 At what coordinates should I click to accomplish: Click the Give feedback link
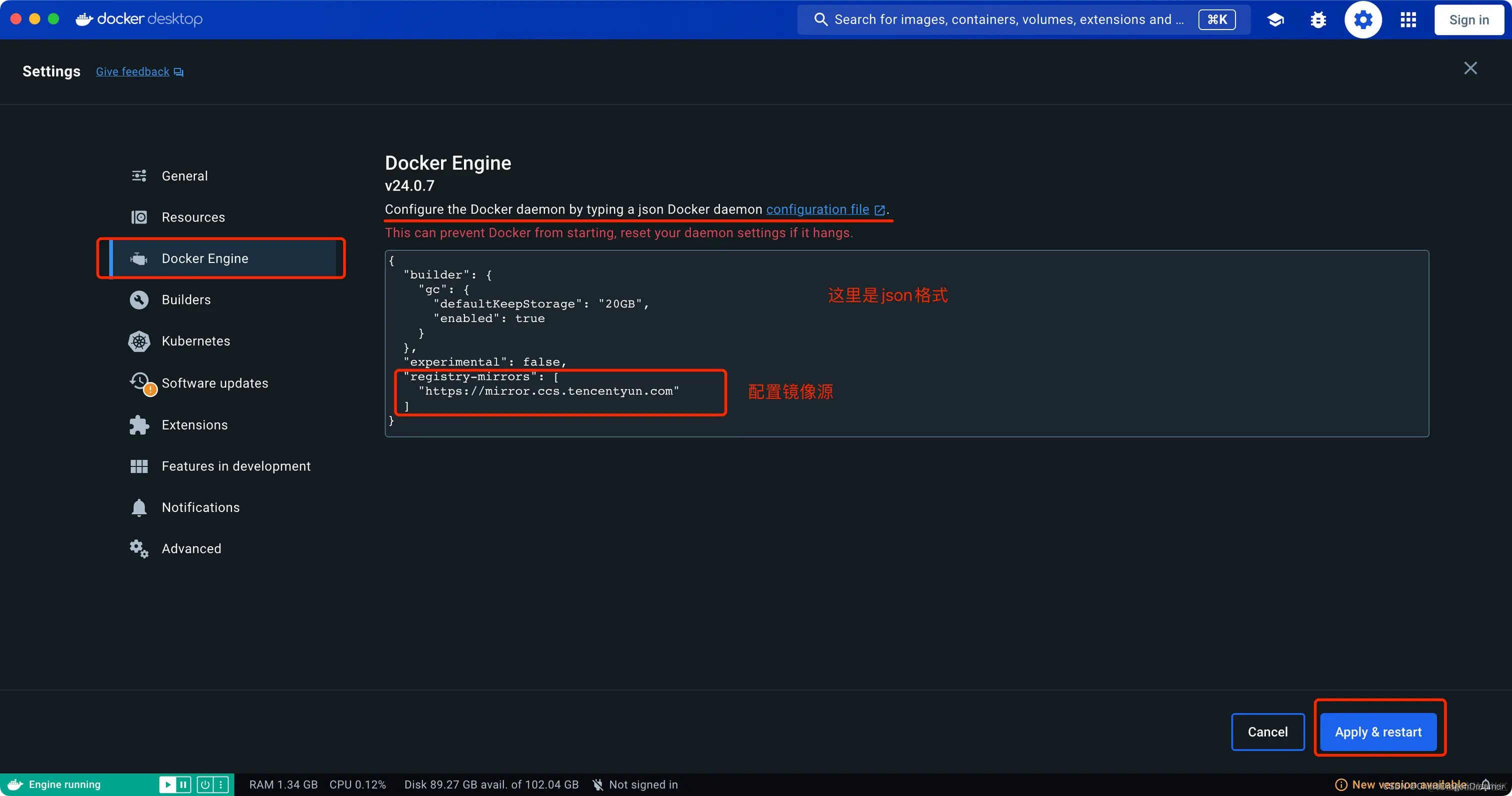[x=132, y=71]
